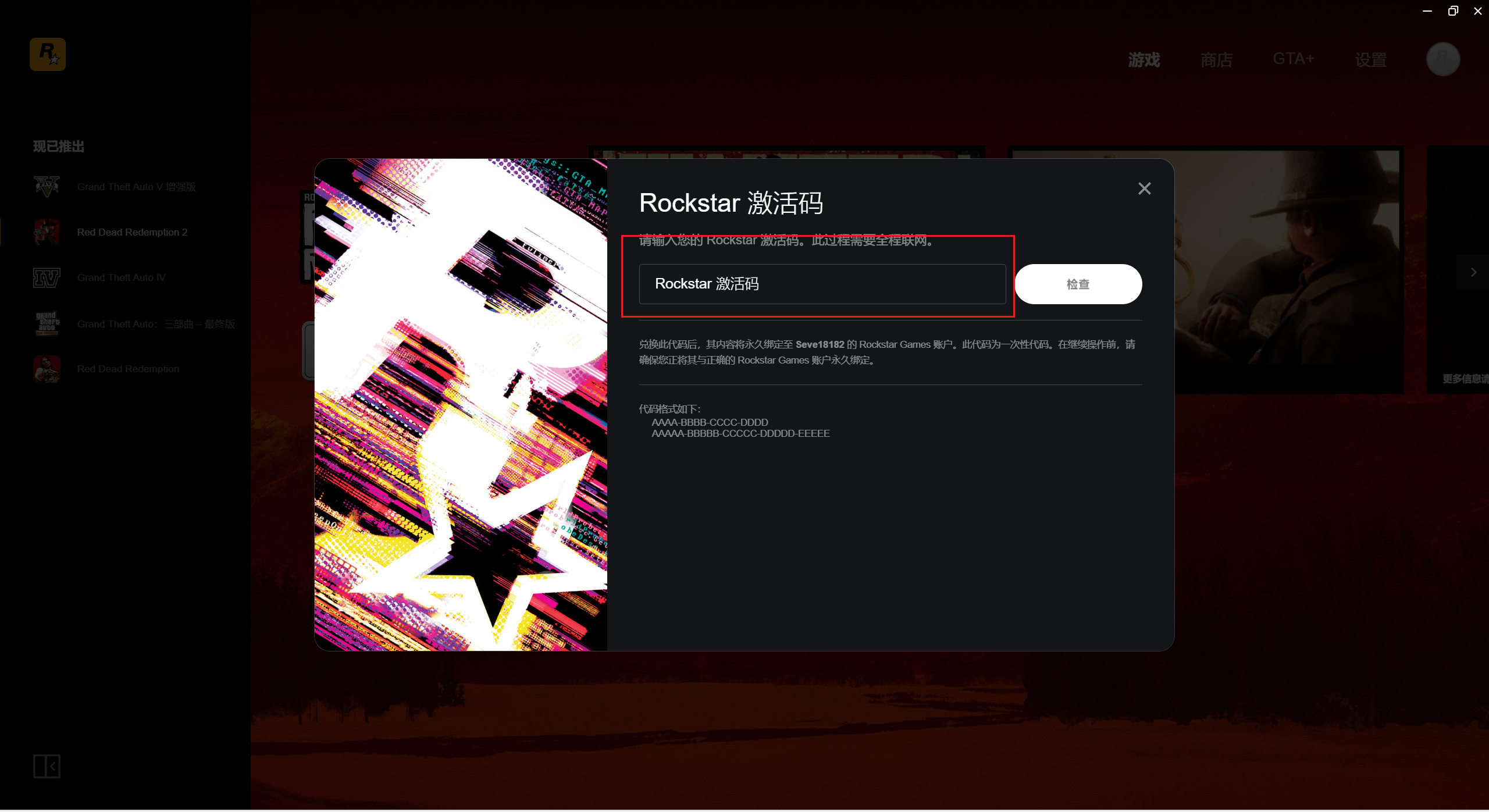Open the GTA+ tab
Screen dimensions: 1489x812
pyautogui.click(x=1293, y=59)
